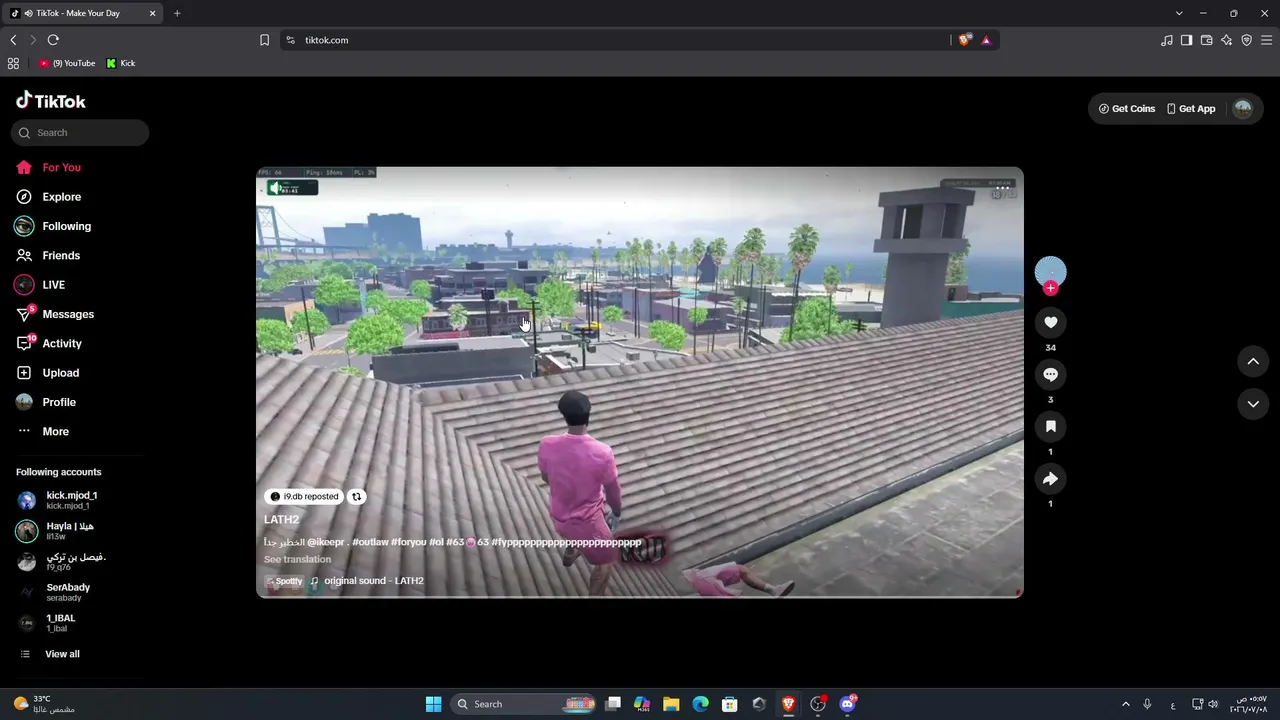Open the Hayla following account
Image resolution: width=1280 pixels, height=720 pixels.
pyautogui.click(x=56, y=531)
